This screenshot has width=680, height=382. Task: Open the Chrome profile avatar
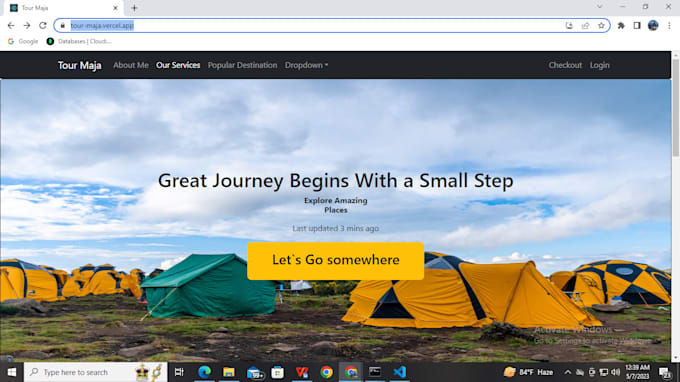pos(653,26)
